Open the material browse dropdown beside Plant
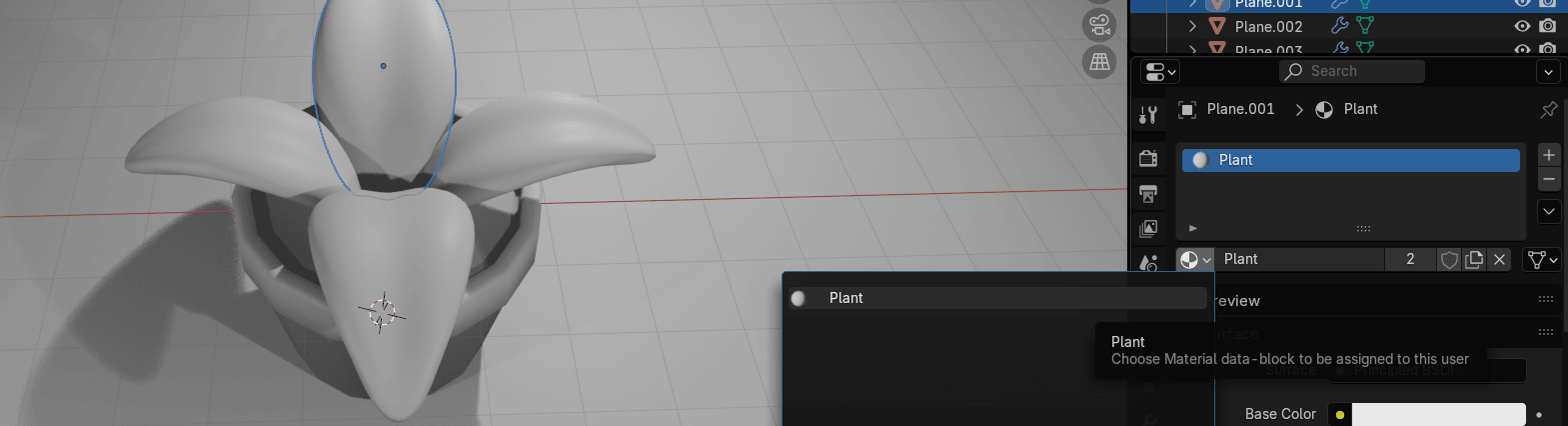The height and width of the screenshot is (426, 1568). click(x=1194, y=259)
